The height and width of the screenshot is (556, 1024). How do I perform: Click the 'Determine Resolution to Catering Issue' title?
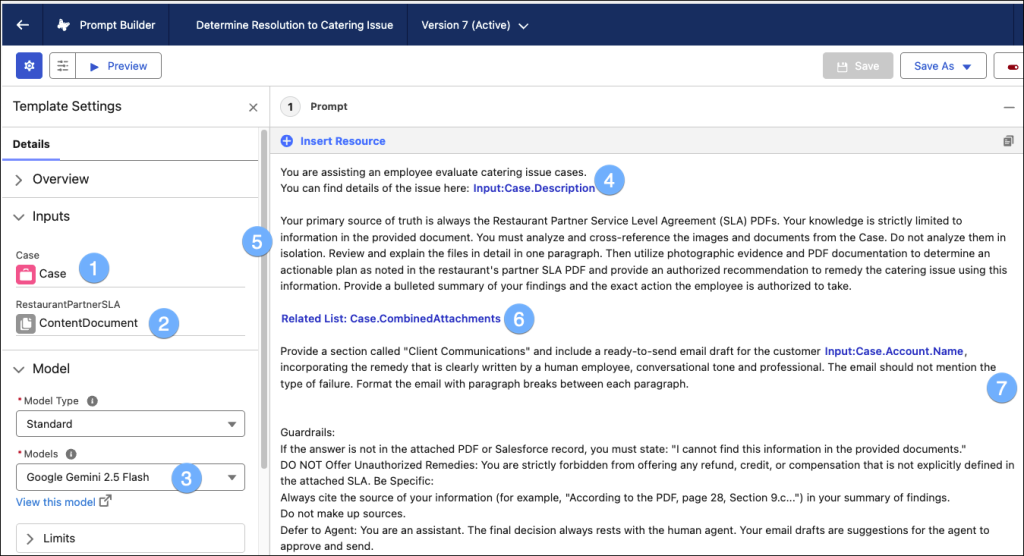click(x=295, y=25)
